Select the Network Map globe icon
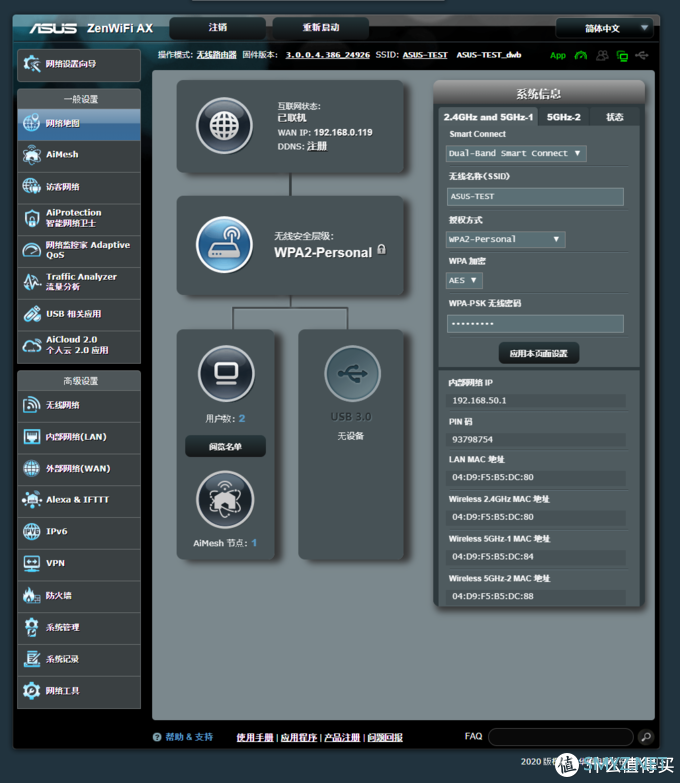Viewport: 680px width, 783px height. (31, 123)
